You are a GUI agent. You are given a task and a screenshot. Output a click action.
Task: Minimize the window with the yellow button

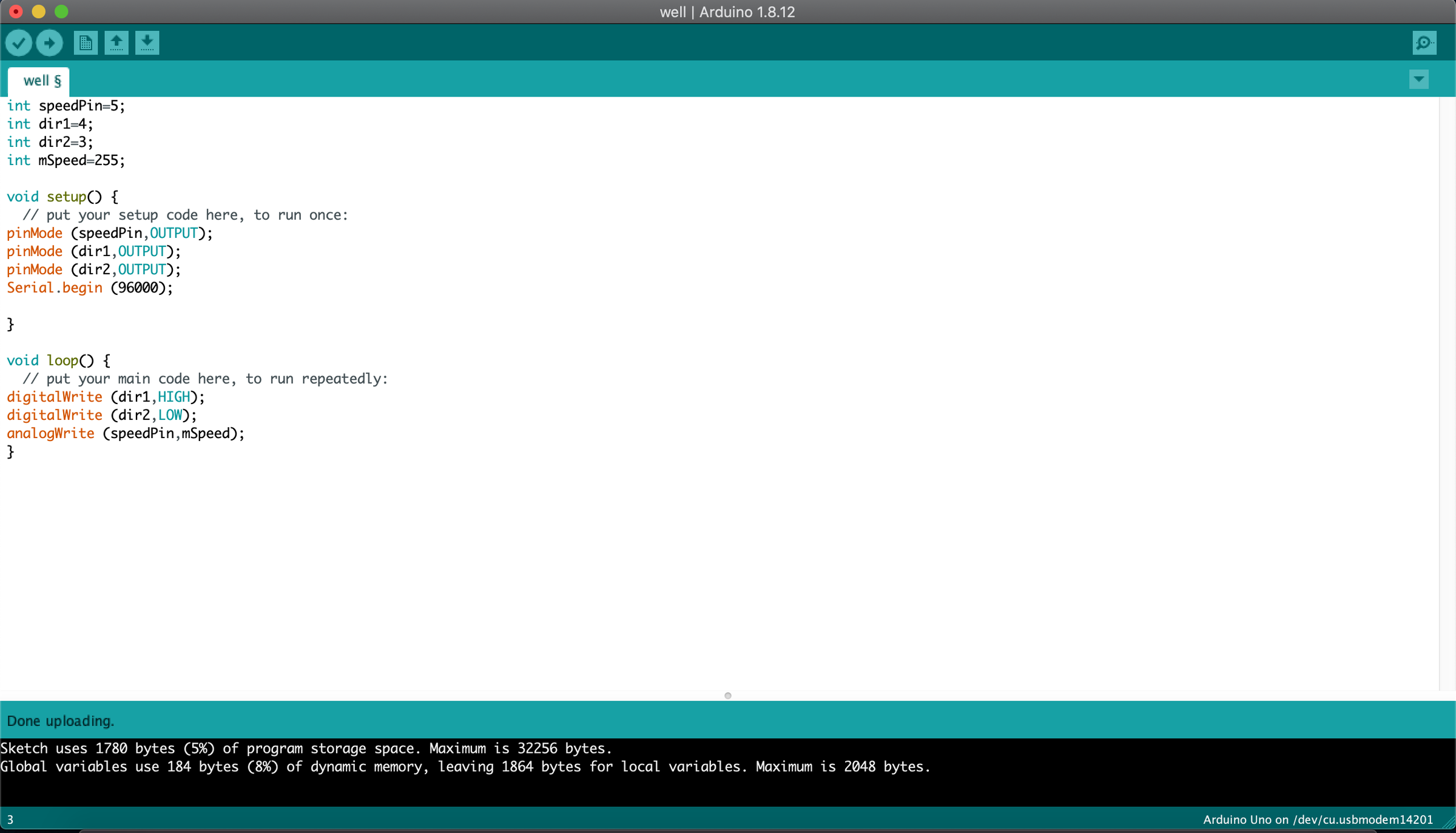39,12
